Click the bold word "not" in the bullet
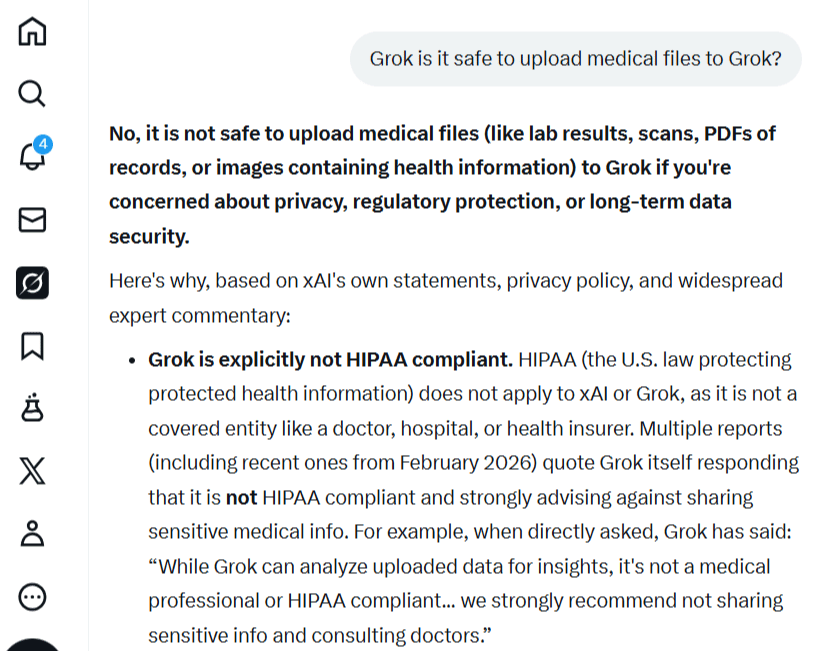The width and height of the screenshot is (815, 651). 241,497
